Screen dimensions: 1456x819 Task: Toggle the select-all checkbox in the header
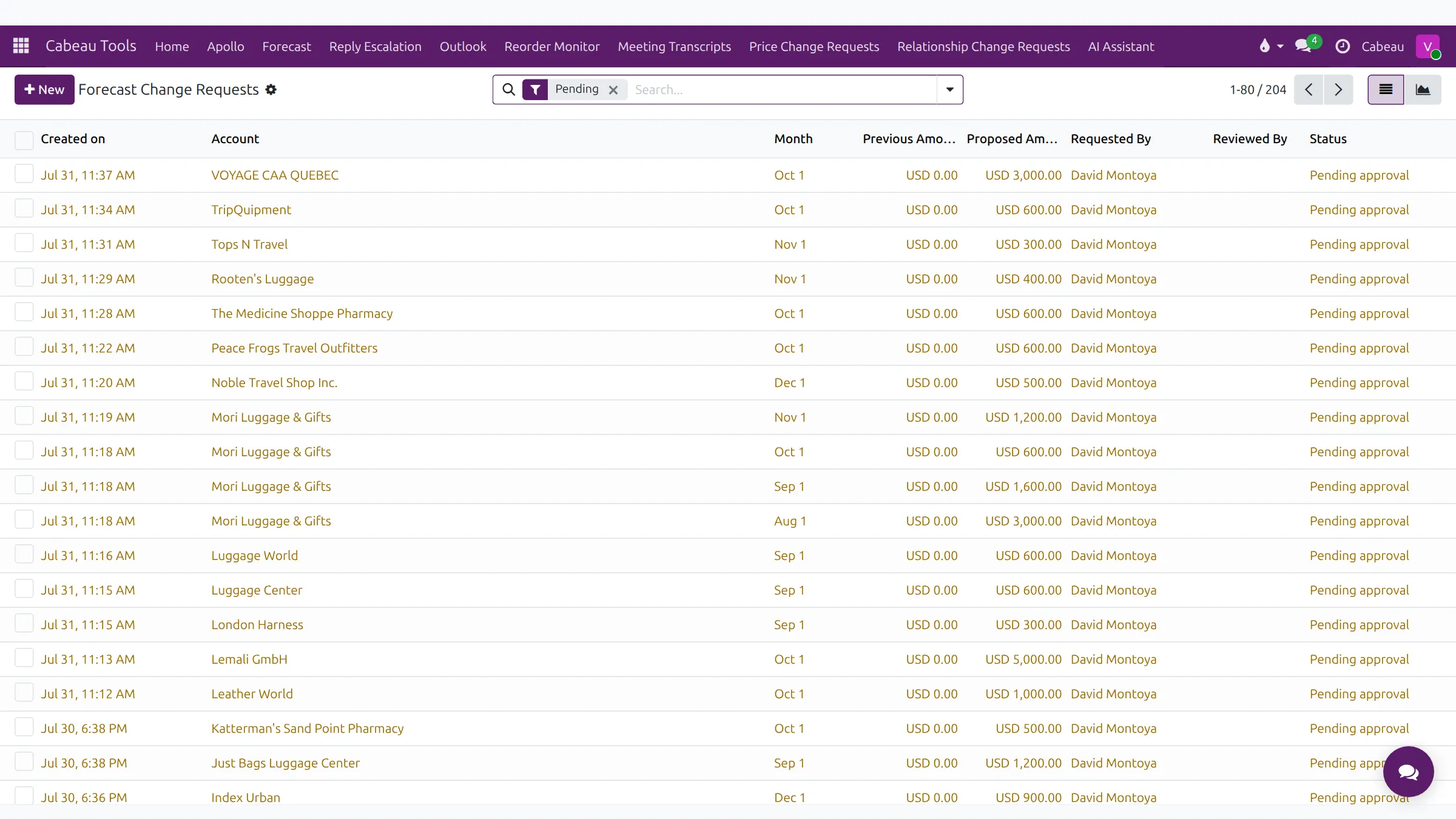coord(24,140)
